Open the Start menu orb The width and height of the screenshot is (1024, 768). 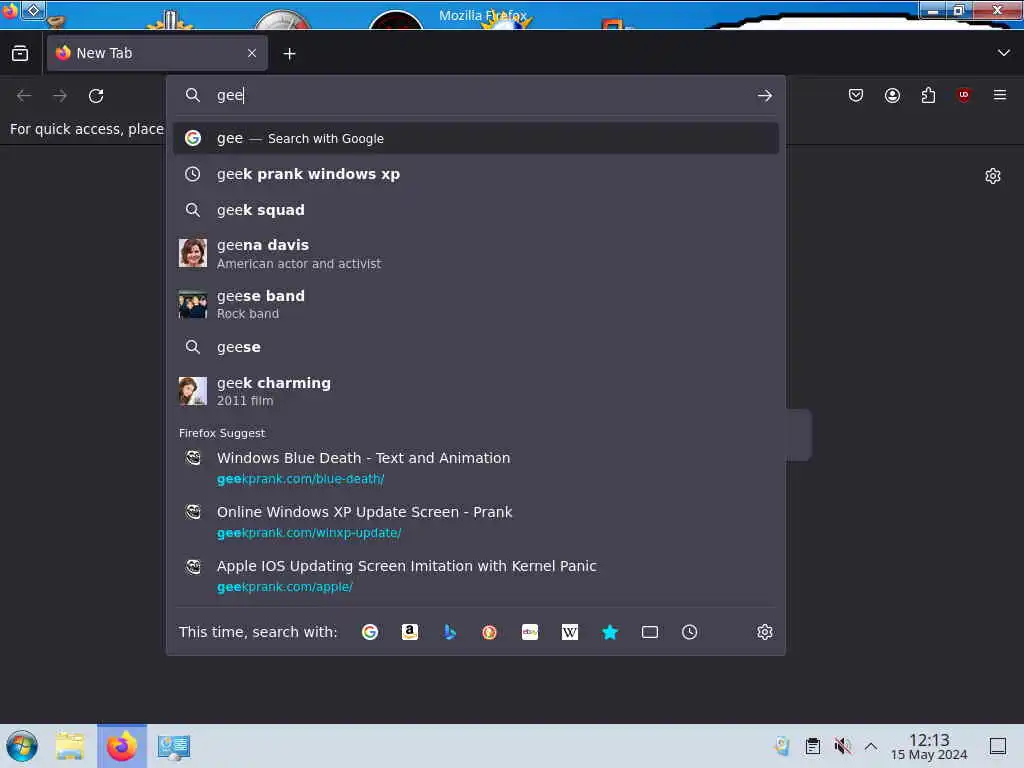coord(22,746)
